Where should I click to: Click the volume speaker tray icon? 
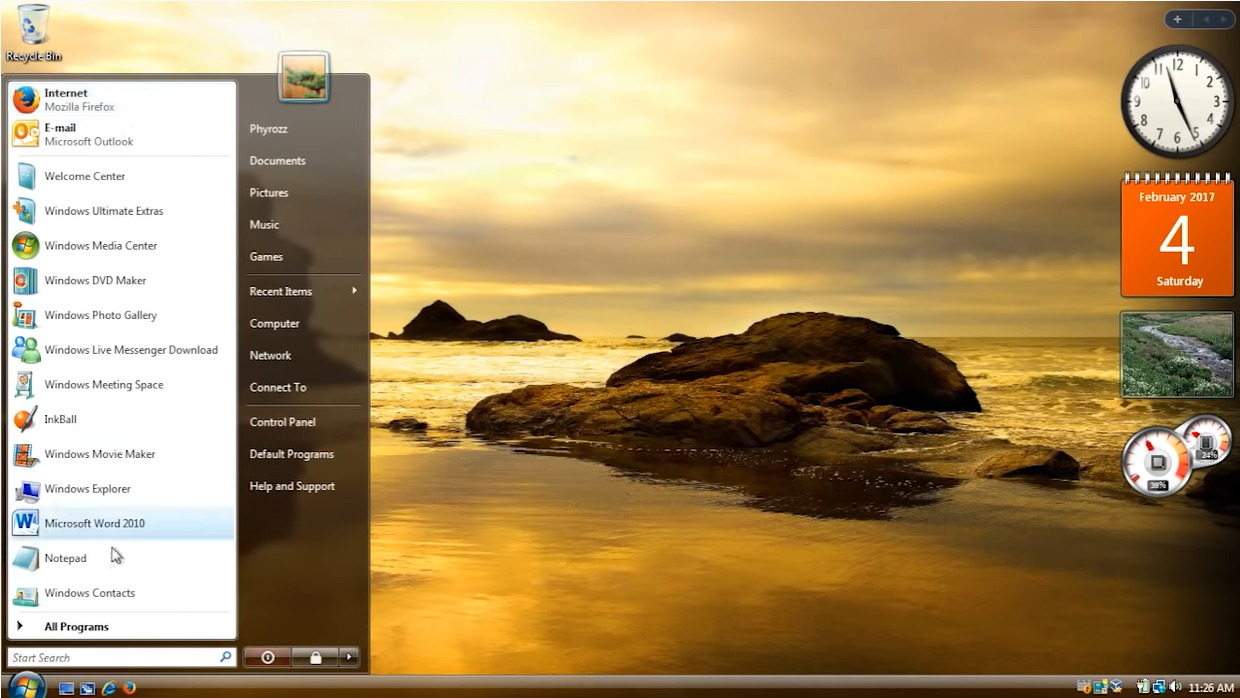click(1175, 687)
